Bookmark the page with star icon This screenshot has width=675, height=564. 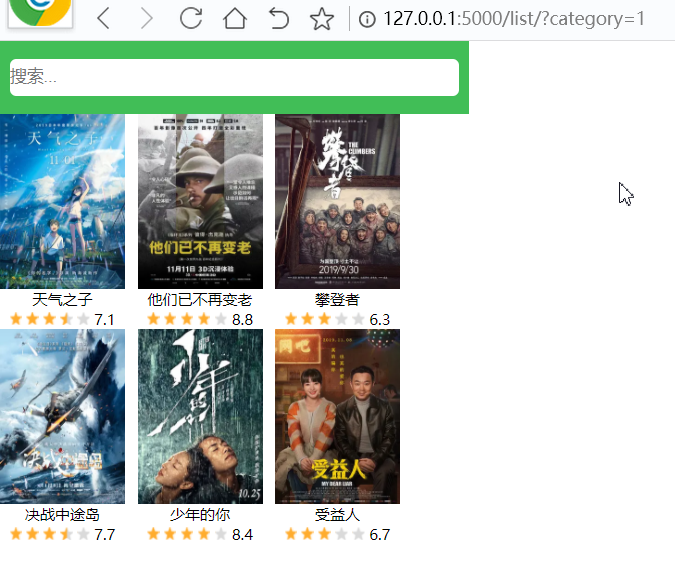pos(322,19)
